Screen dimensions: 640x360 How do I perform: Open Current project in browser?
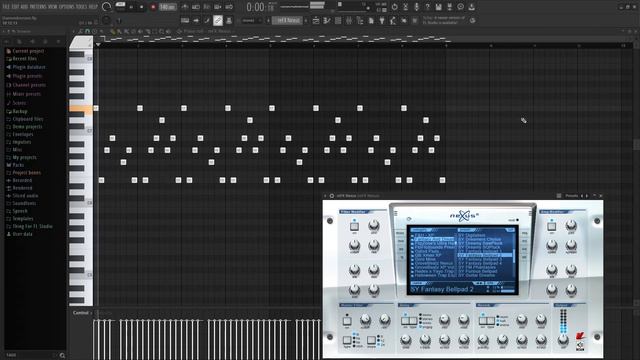tap(28, 51)
